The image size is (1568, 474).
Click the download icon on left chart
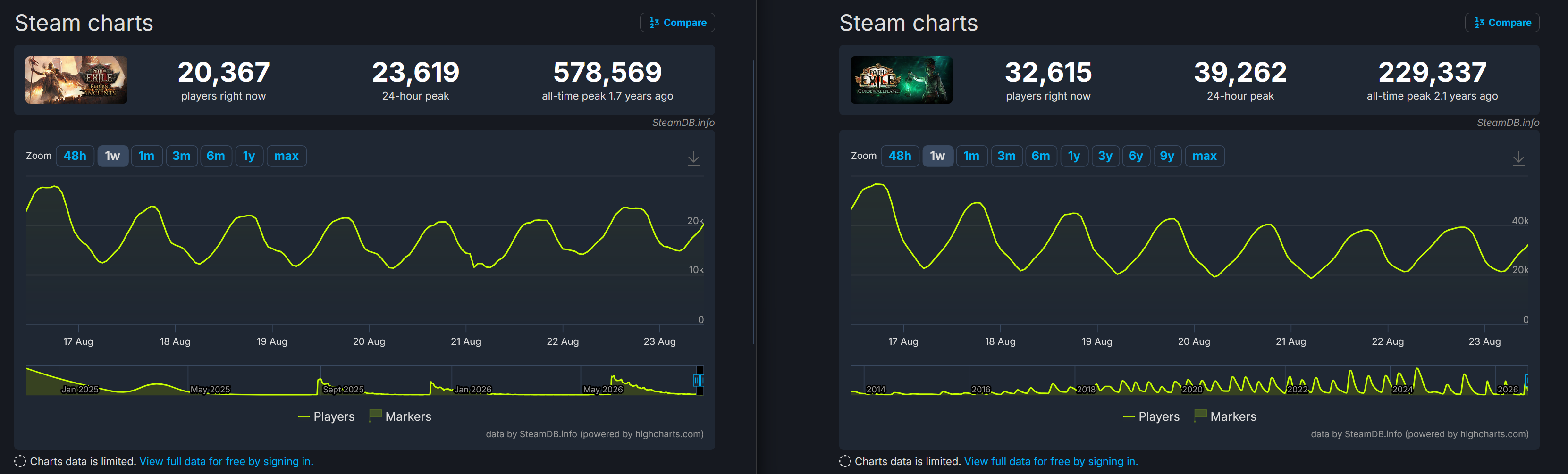[693, 158]
